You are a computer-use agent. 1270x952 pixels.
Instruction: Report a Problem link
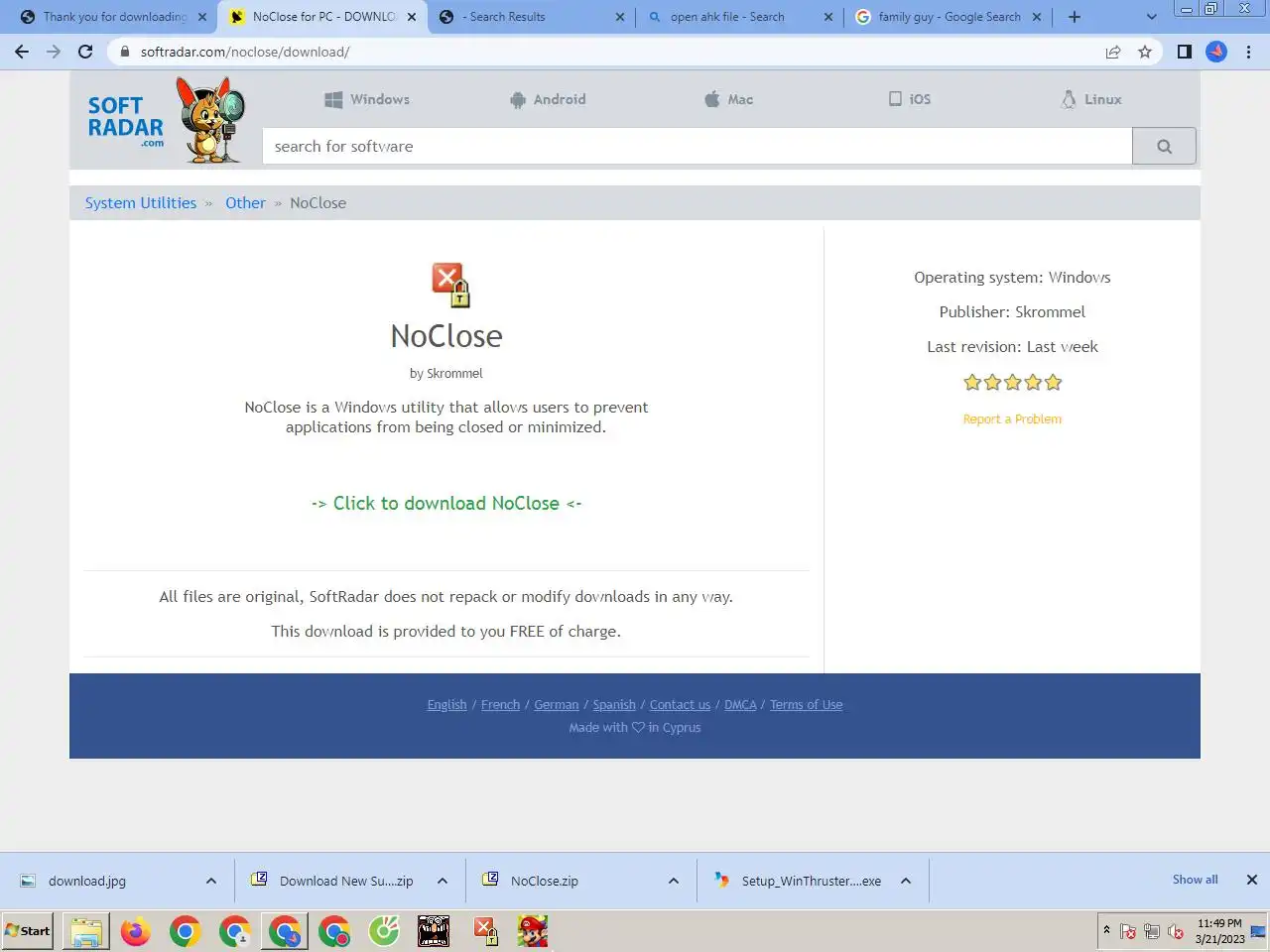[1012, 419]
